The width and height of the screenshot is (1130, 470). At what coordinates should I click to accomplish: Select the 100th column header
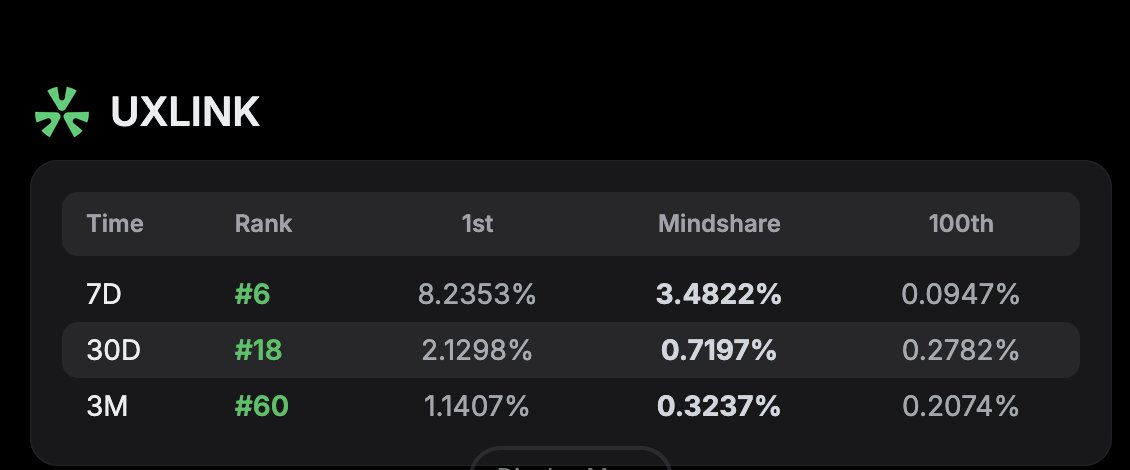coord(961,223)
